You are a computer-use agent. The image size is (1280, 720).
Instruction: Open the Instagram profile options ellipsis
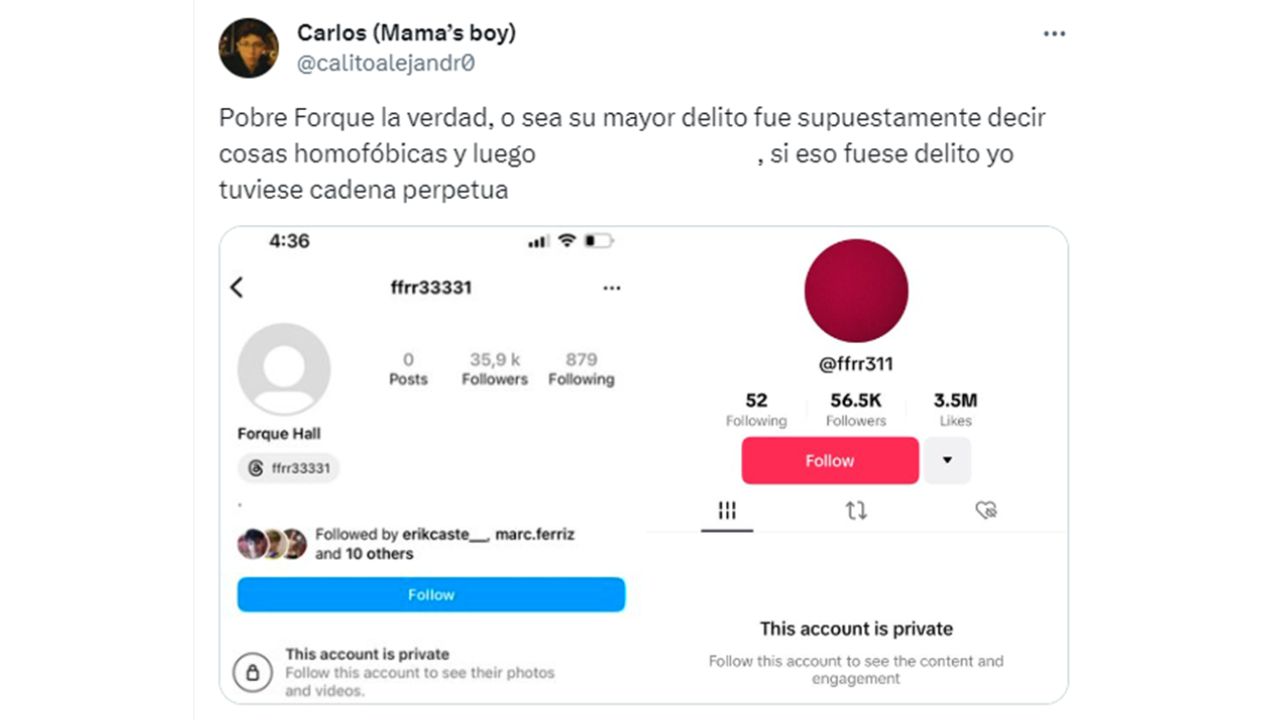[612, 287]
